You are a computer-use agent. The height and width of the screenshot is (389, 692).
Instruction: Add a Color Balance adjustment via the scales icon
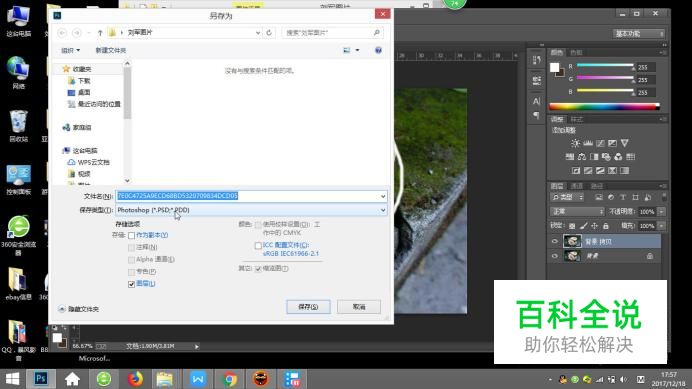582,157
